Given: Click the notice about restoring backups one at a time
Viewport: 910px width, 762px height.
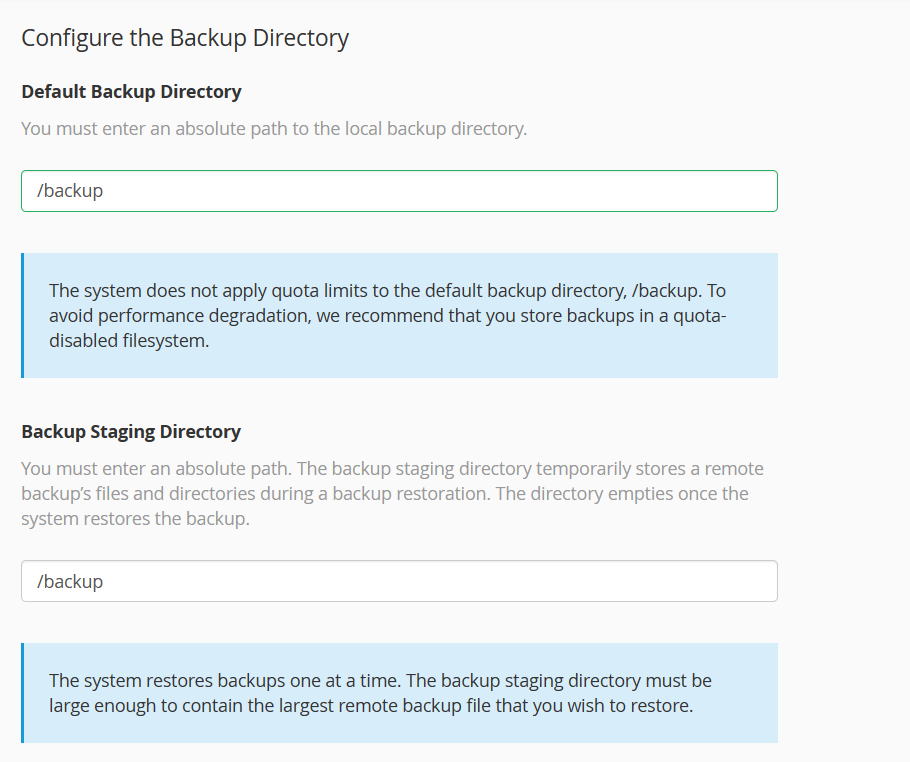Looking at the screenshot, I should coord(400,693).
